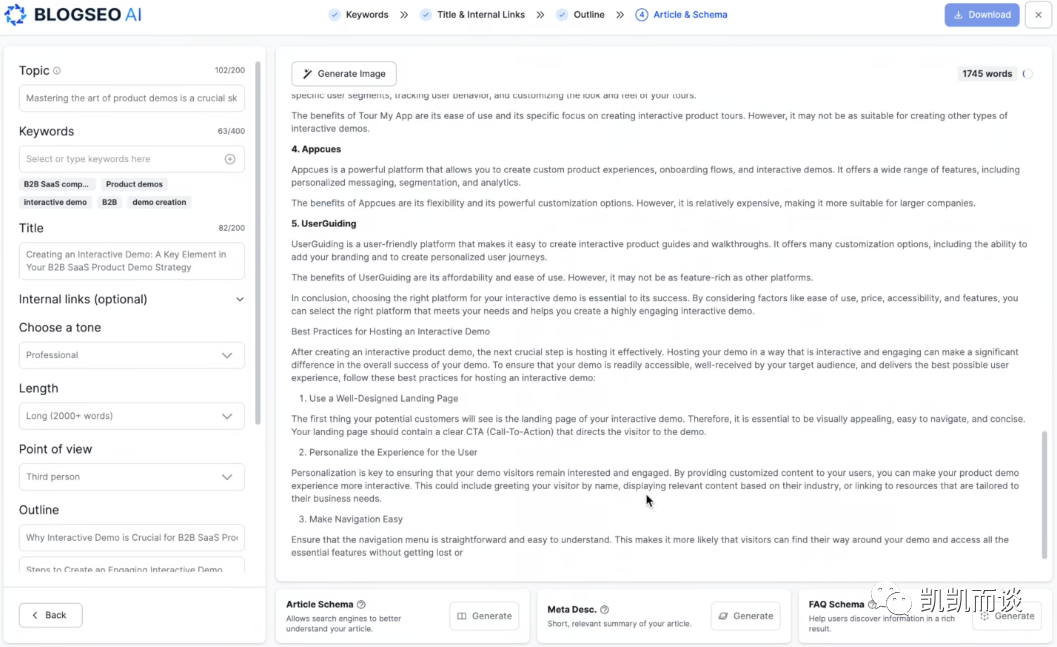
Task: Open the Title & Internal Links step
Action: 481,15
